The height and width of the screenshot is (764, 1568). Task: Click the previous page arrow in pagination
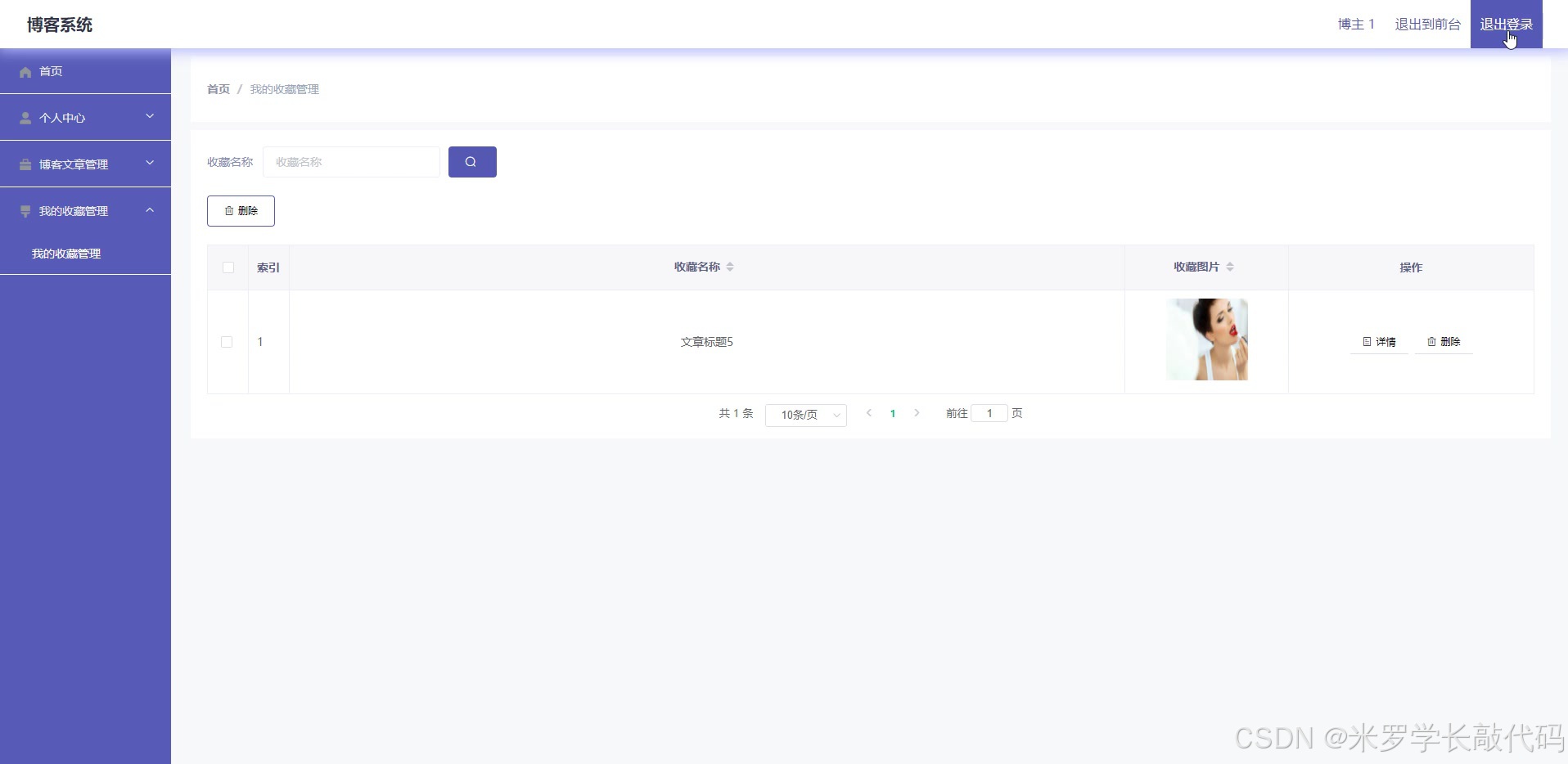coord(868,413)
